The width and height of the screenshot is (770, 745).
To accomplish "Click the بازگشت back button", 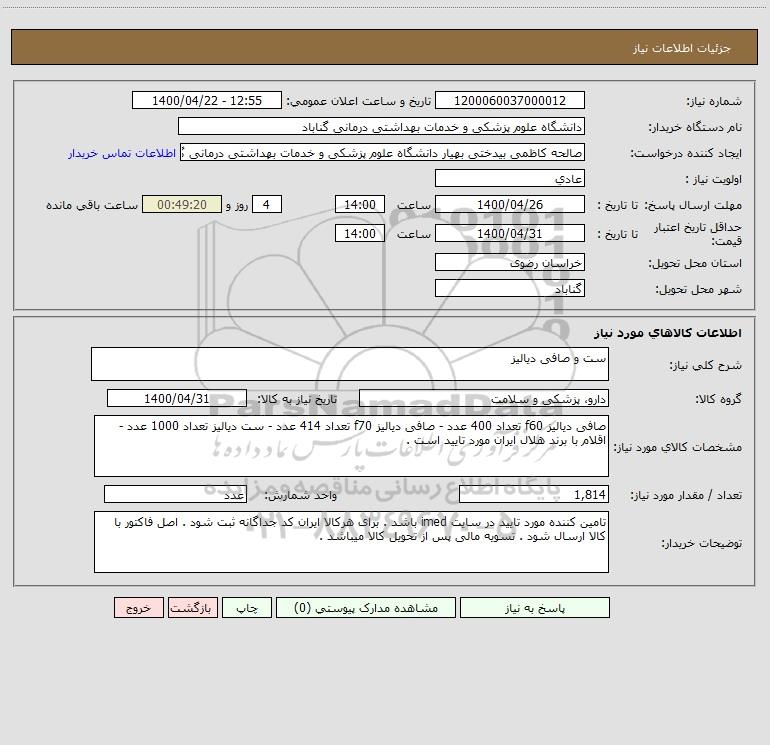I will pos(192,608).
